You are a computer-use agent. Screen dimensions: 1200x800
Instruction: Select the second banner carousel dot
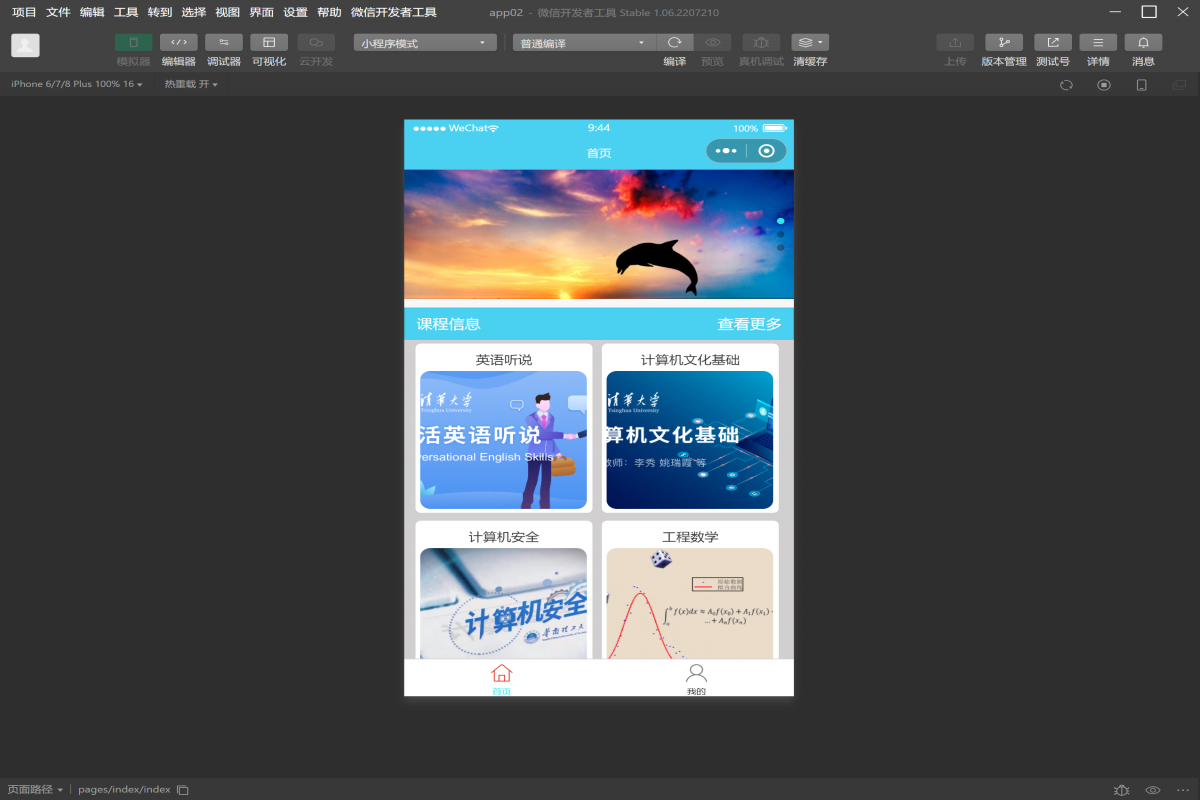click(780, 234)
